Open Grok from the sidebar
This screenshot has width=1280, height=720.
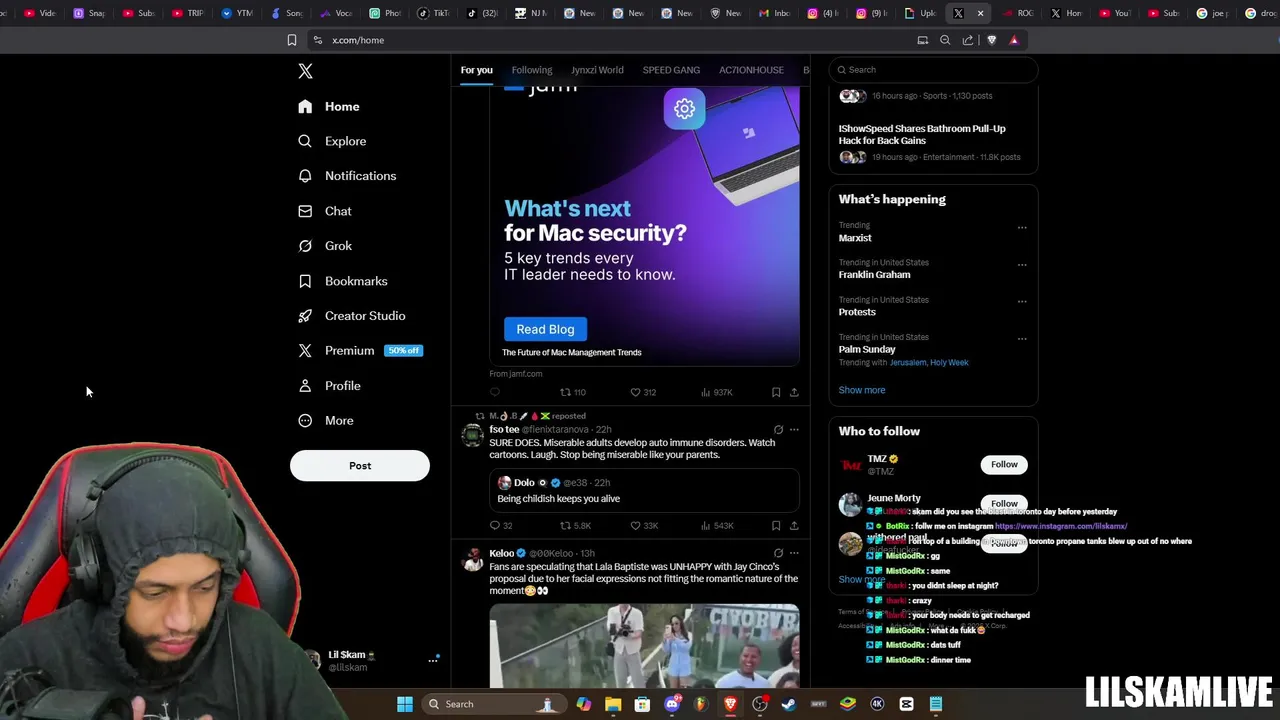coord(324,246)
